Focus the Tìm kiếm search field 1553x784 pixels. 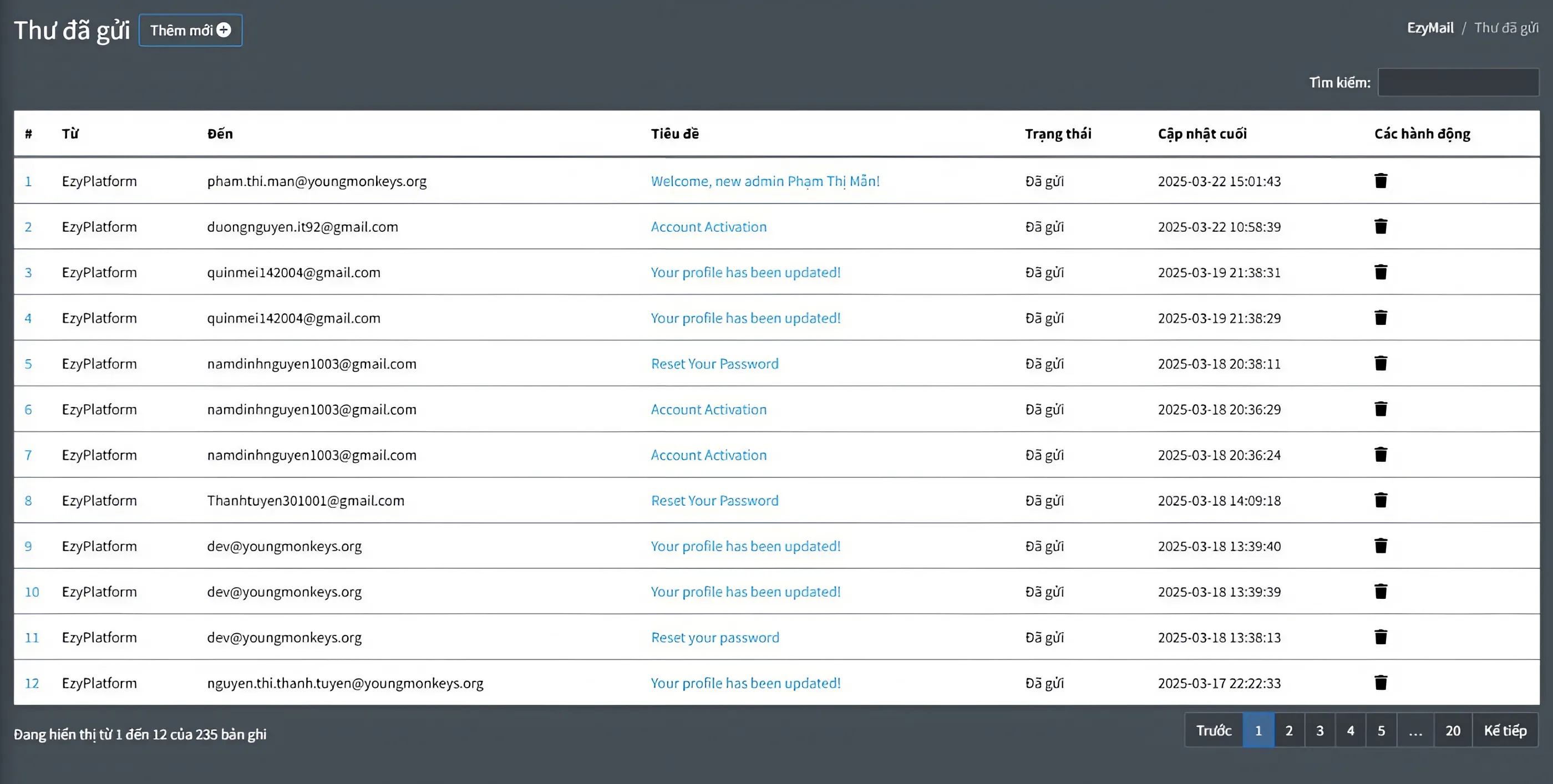click(1458, 83)
